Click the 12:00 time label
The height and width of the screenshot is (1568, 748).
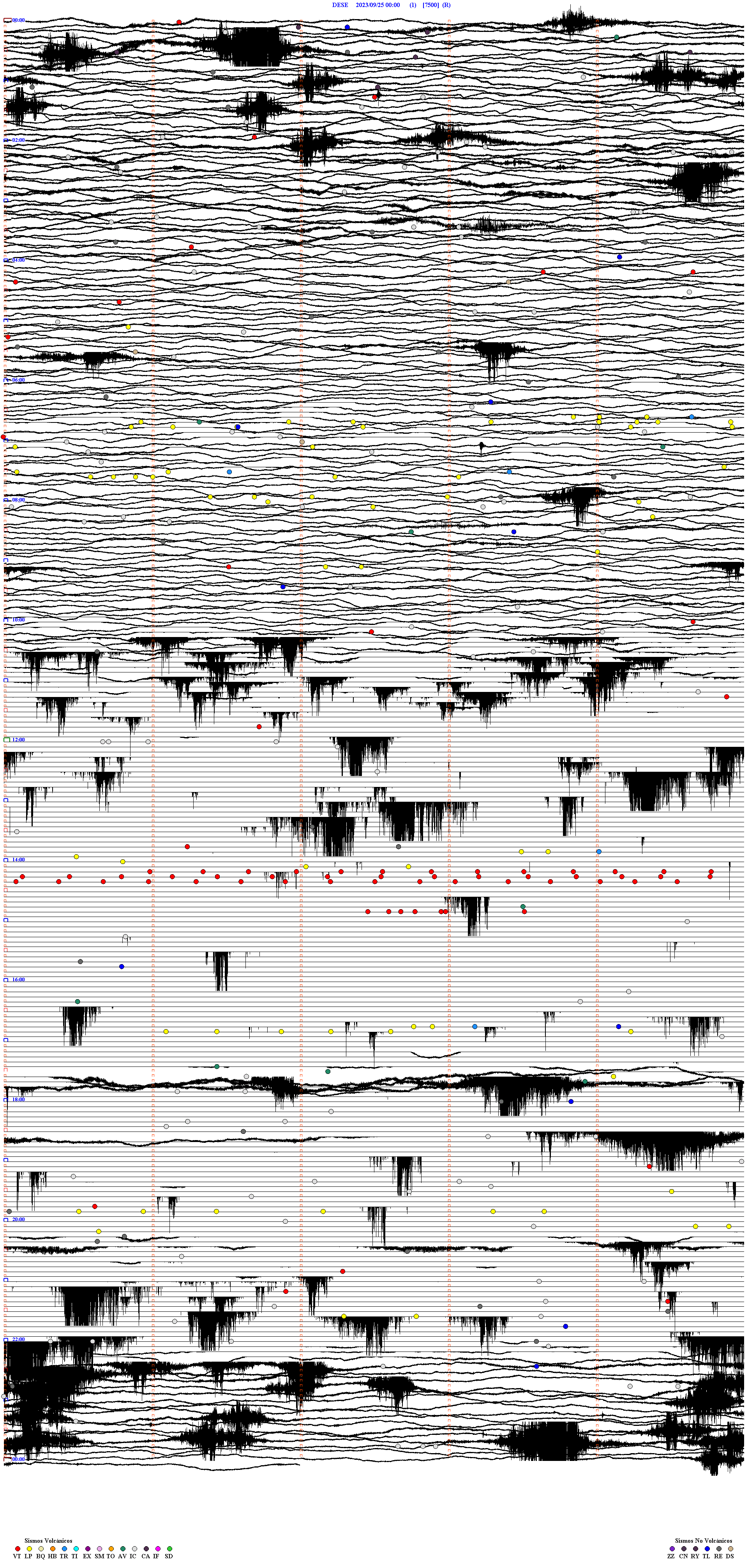coord(18,739)
